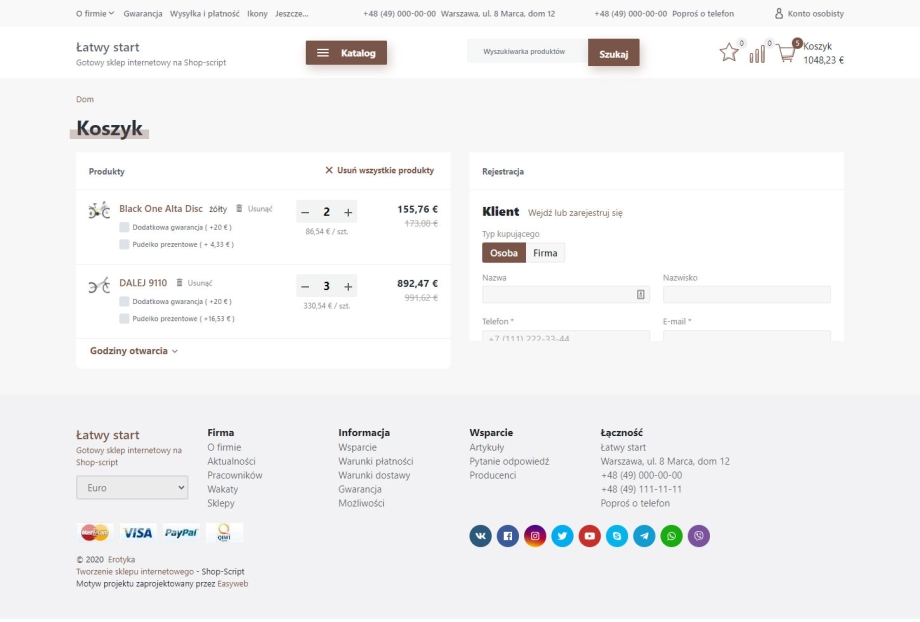Open the Katalog menu
Screen dimensions: 920x622
(346, 53)
